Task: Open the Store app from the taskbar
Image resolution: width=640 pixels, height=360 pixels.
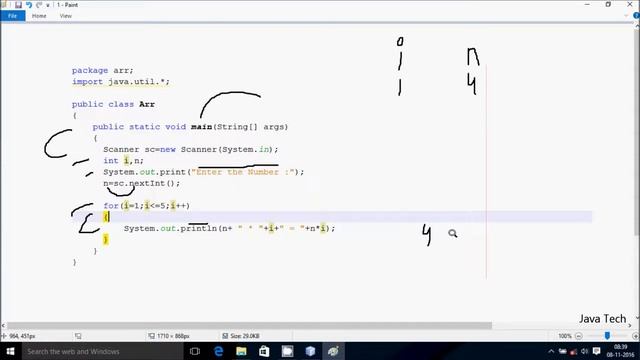Action: point(264,351)
